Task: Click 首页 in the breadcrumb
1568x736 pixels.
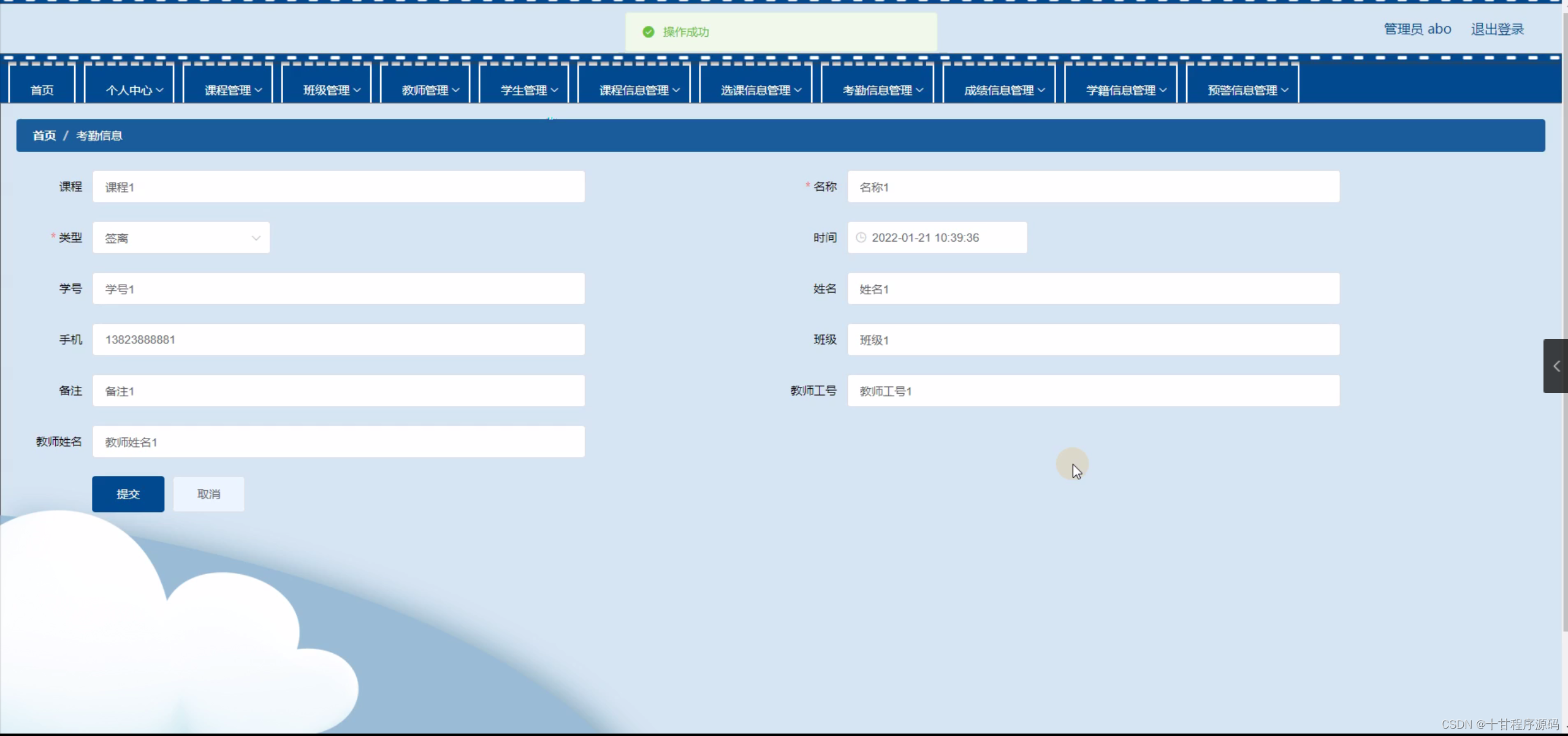Action: (44, 136)
